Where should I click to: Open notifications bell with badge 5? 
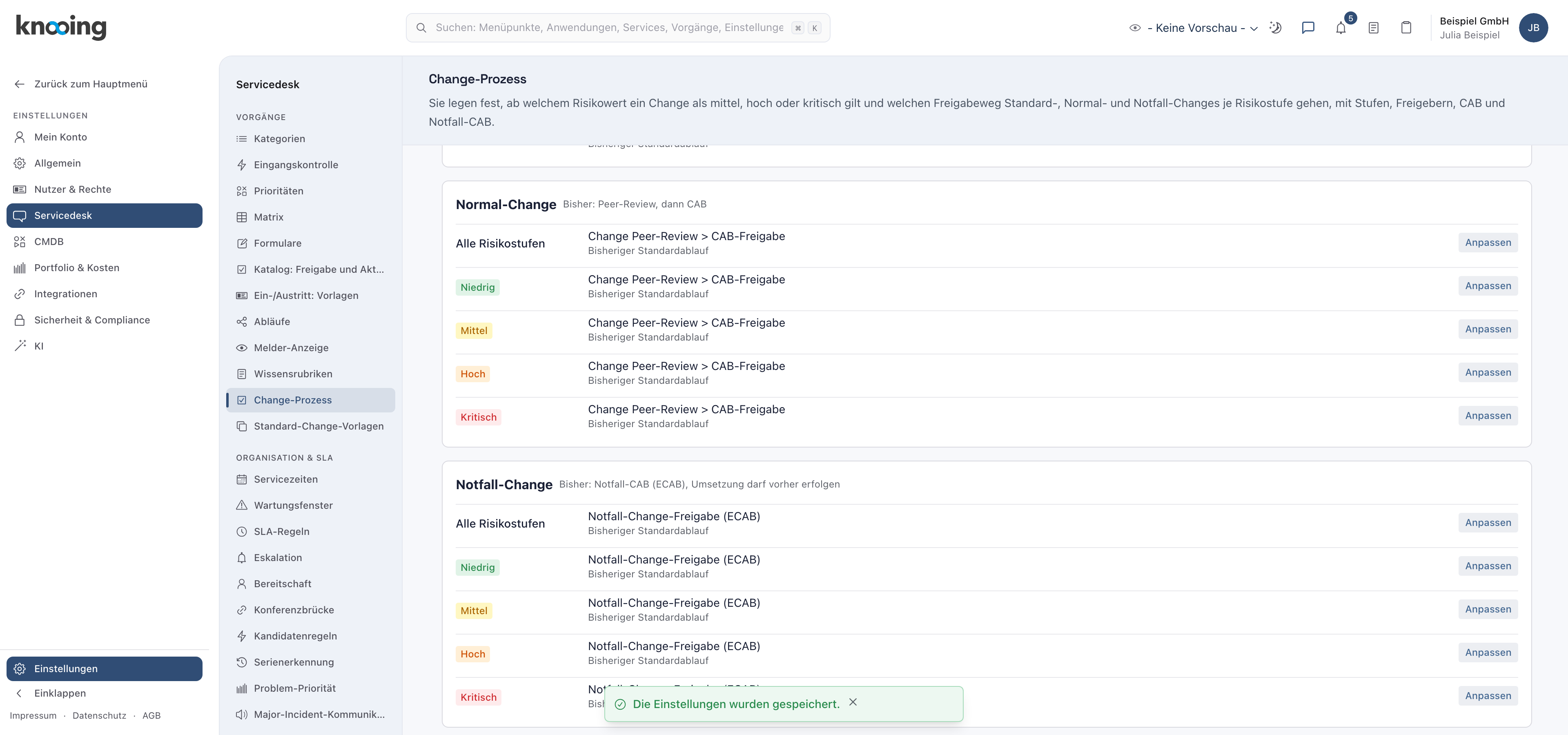pos(1341,28)
